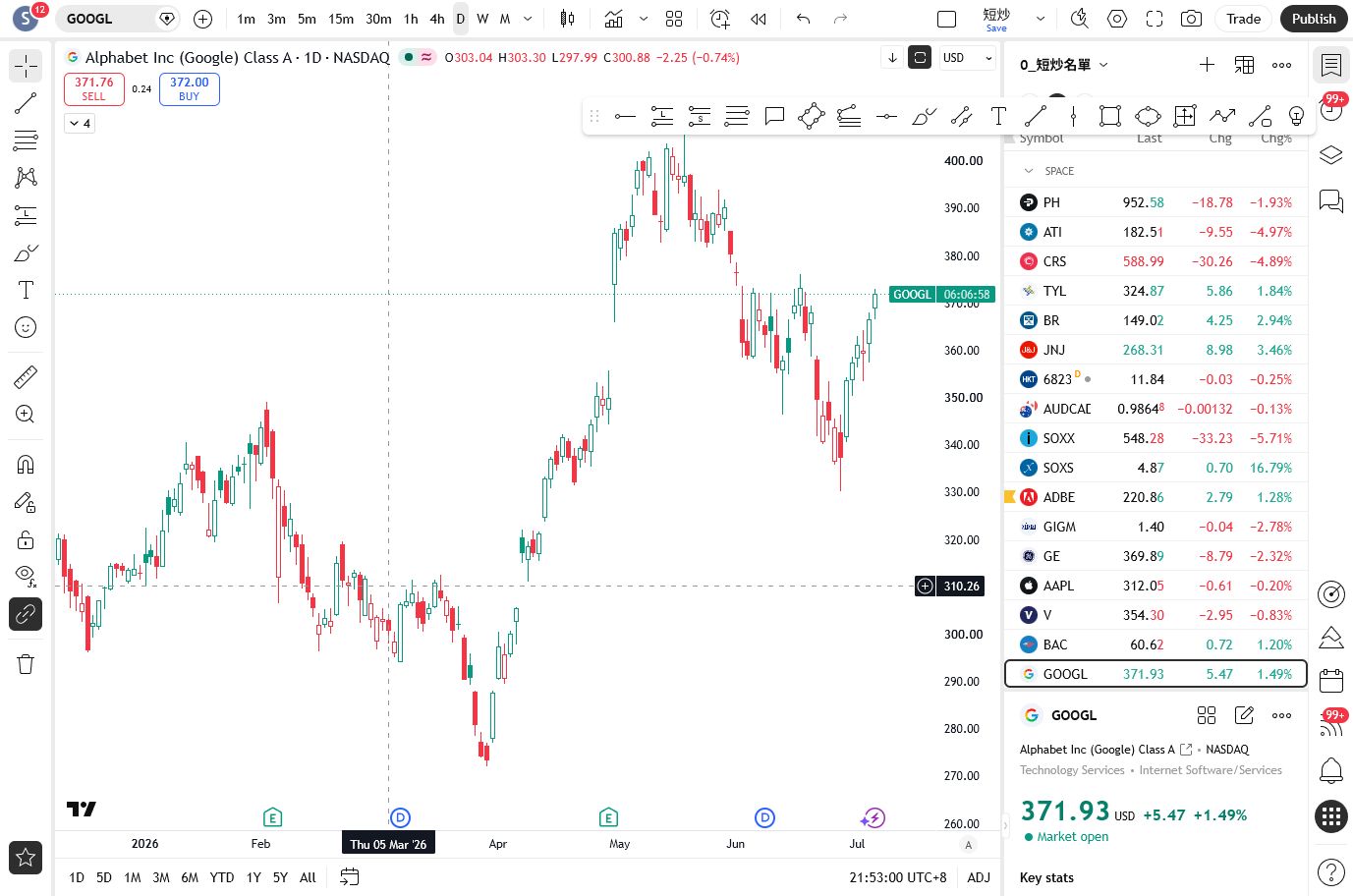
Task: Select the SOXS row in watchlist
Action: [x=1156, y=468]
